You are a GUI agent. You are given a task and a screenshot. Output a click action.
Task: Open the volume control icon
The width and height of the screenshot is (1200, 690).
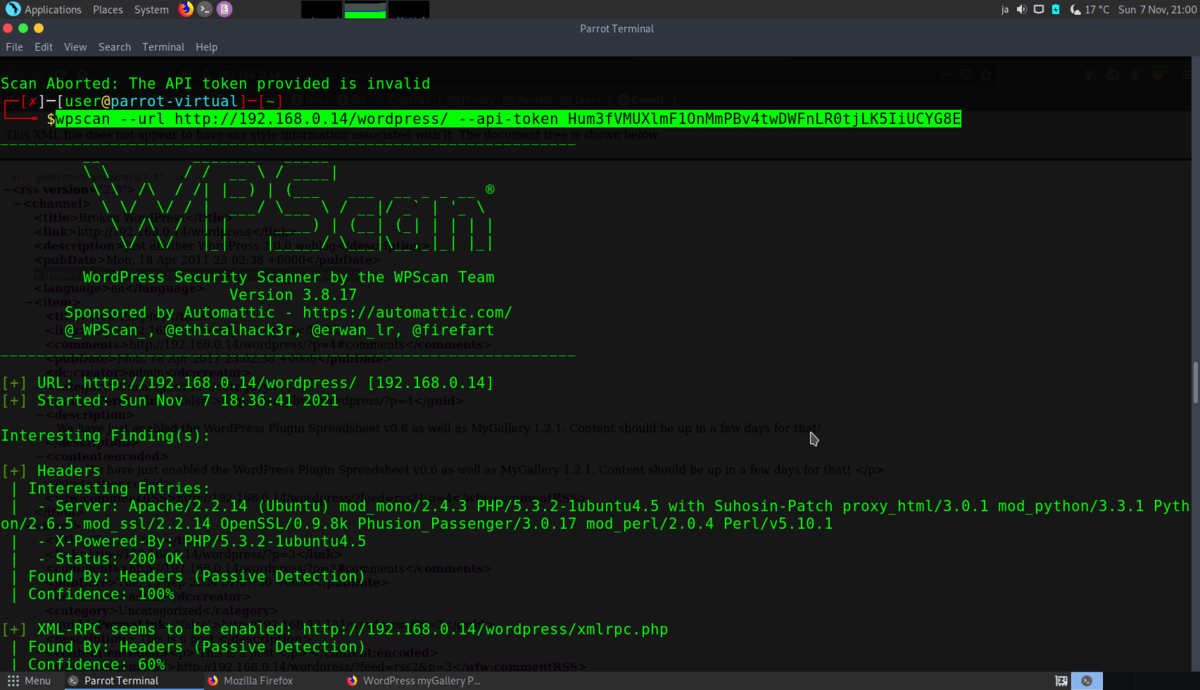point(1021,9)
